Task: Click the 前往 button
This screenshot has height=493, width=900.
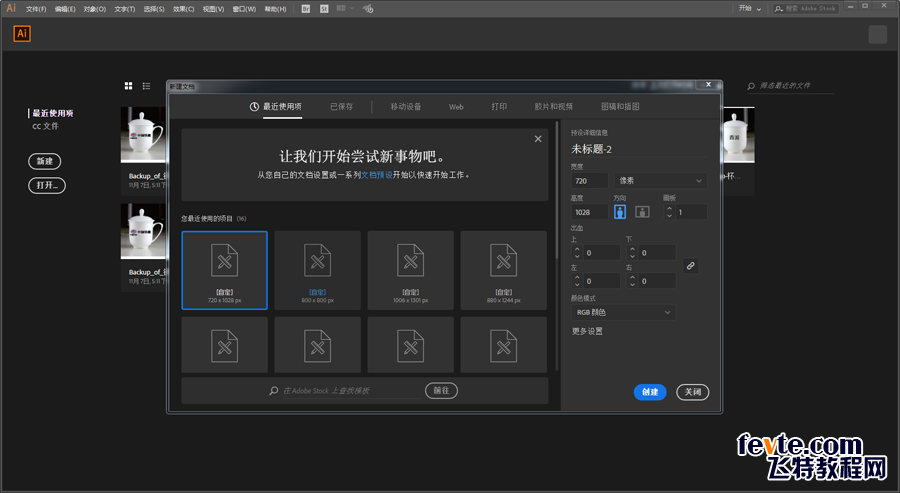Action: tap(441, 391)
